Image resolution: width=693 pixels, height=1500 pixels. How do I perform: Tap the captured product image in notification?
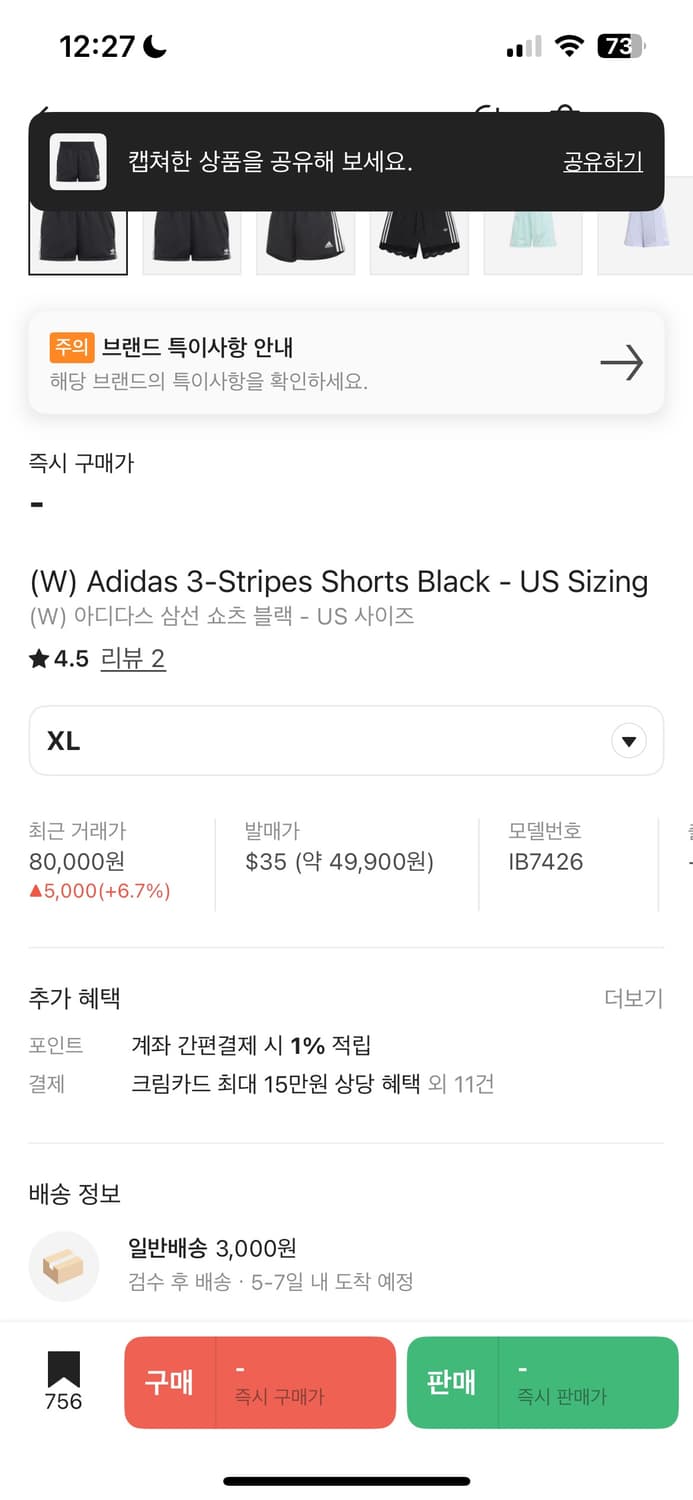78,162
